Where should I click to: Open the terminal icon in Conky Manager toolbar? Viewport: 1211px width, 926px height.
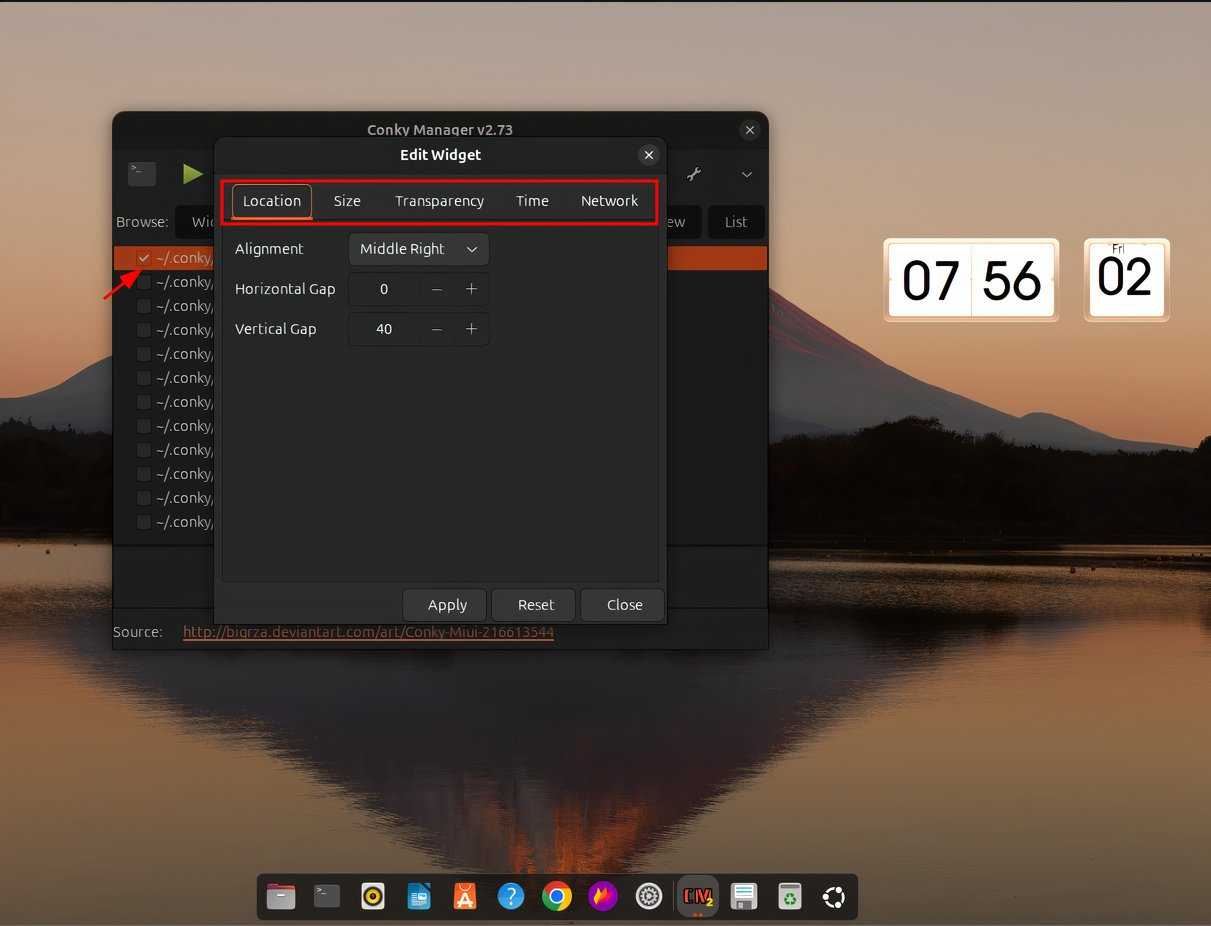pos(141,173)
